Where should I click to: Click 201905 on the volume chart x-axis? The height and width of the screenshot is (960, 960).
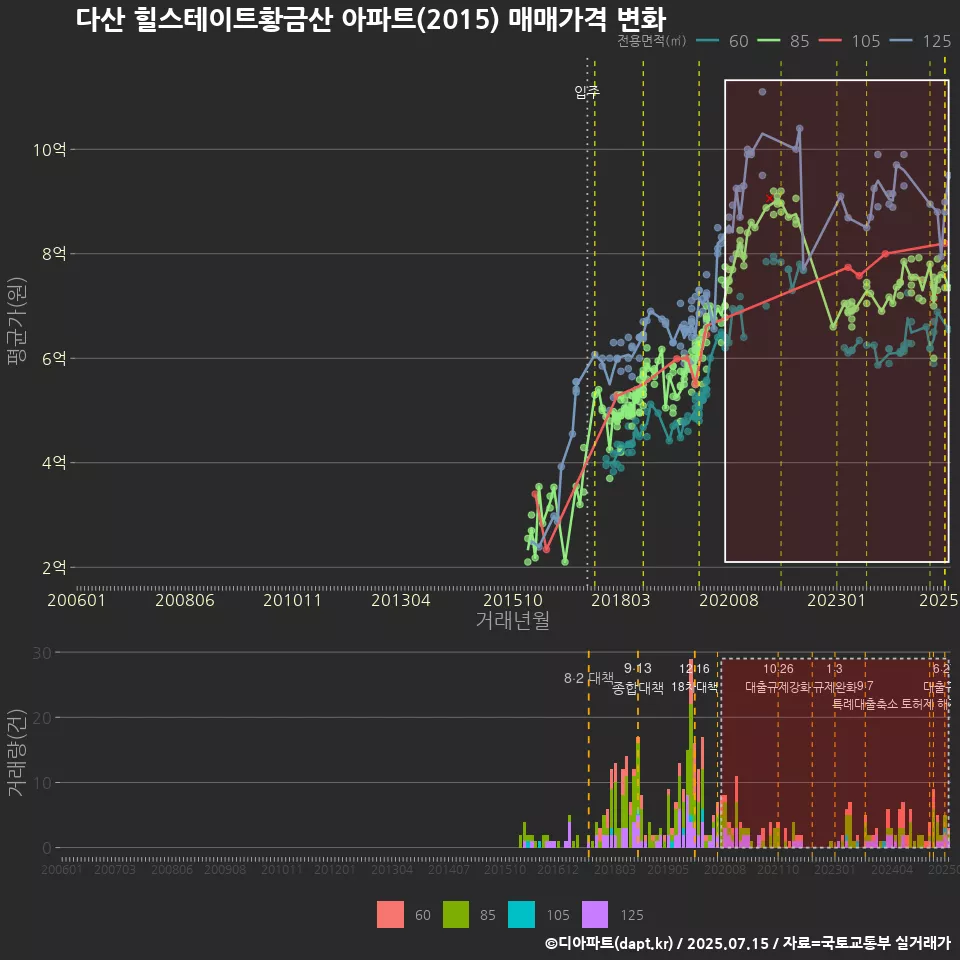coord(668,869)
